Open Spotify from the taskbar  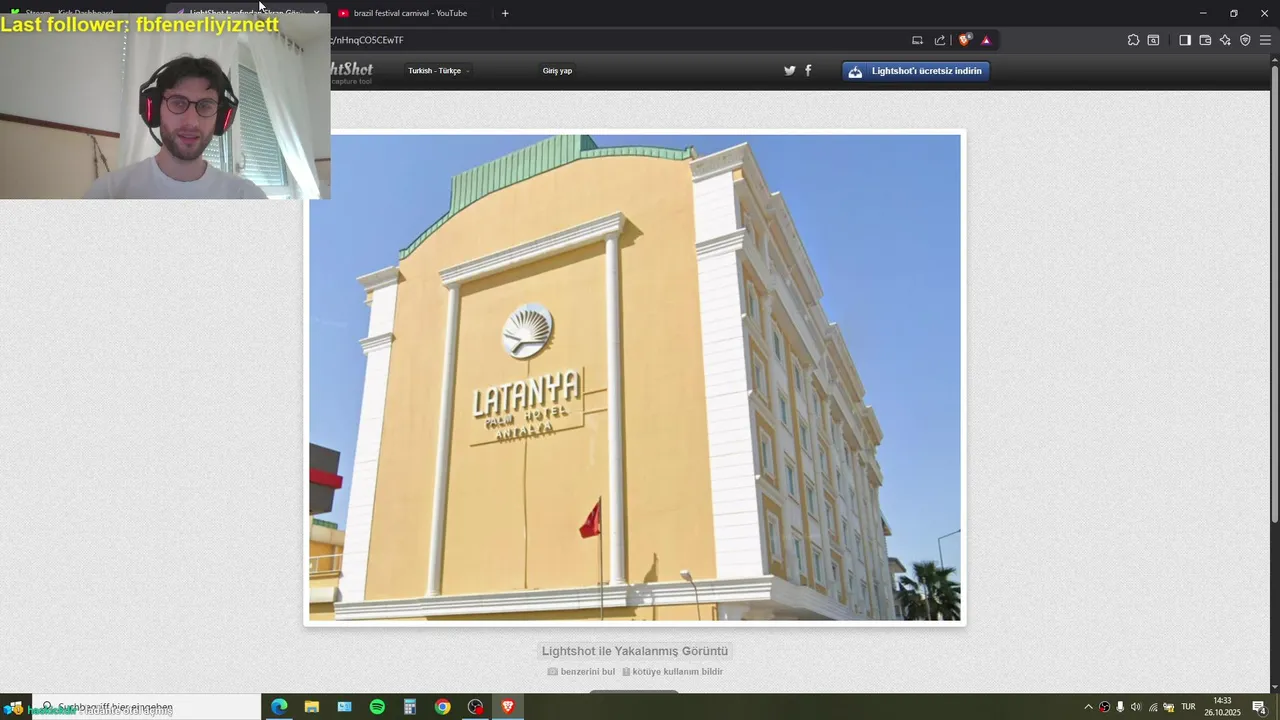pyautogui.click(x=377, y=707)
